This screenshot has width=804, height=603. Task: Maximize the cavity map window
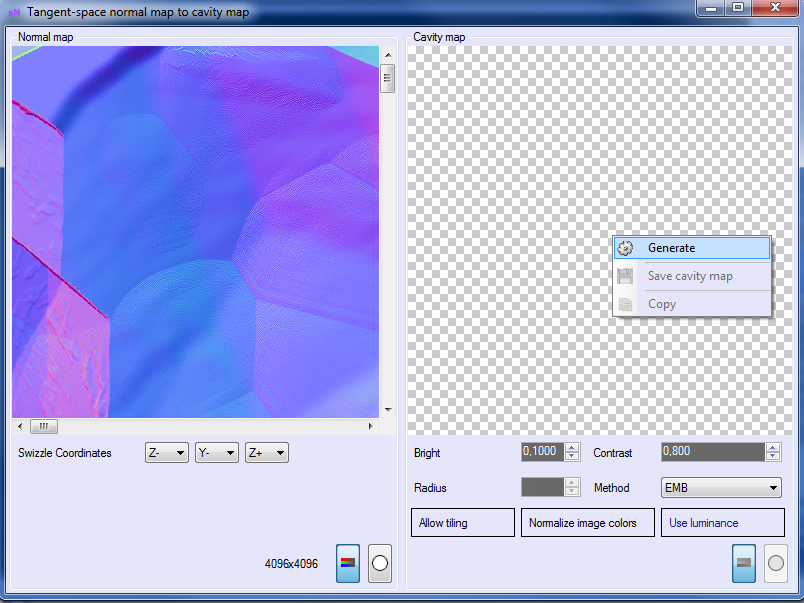click(738, 8)
